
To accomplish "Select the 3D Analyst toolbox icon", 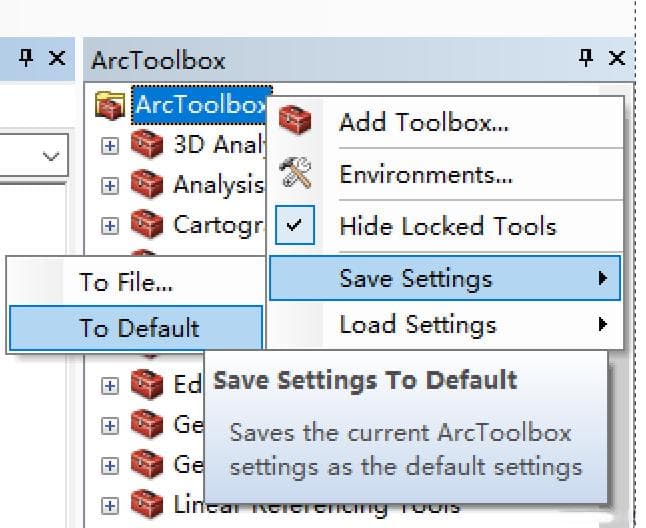I will [x=147, y=145].
